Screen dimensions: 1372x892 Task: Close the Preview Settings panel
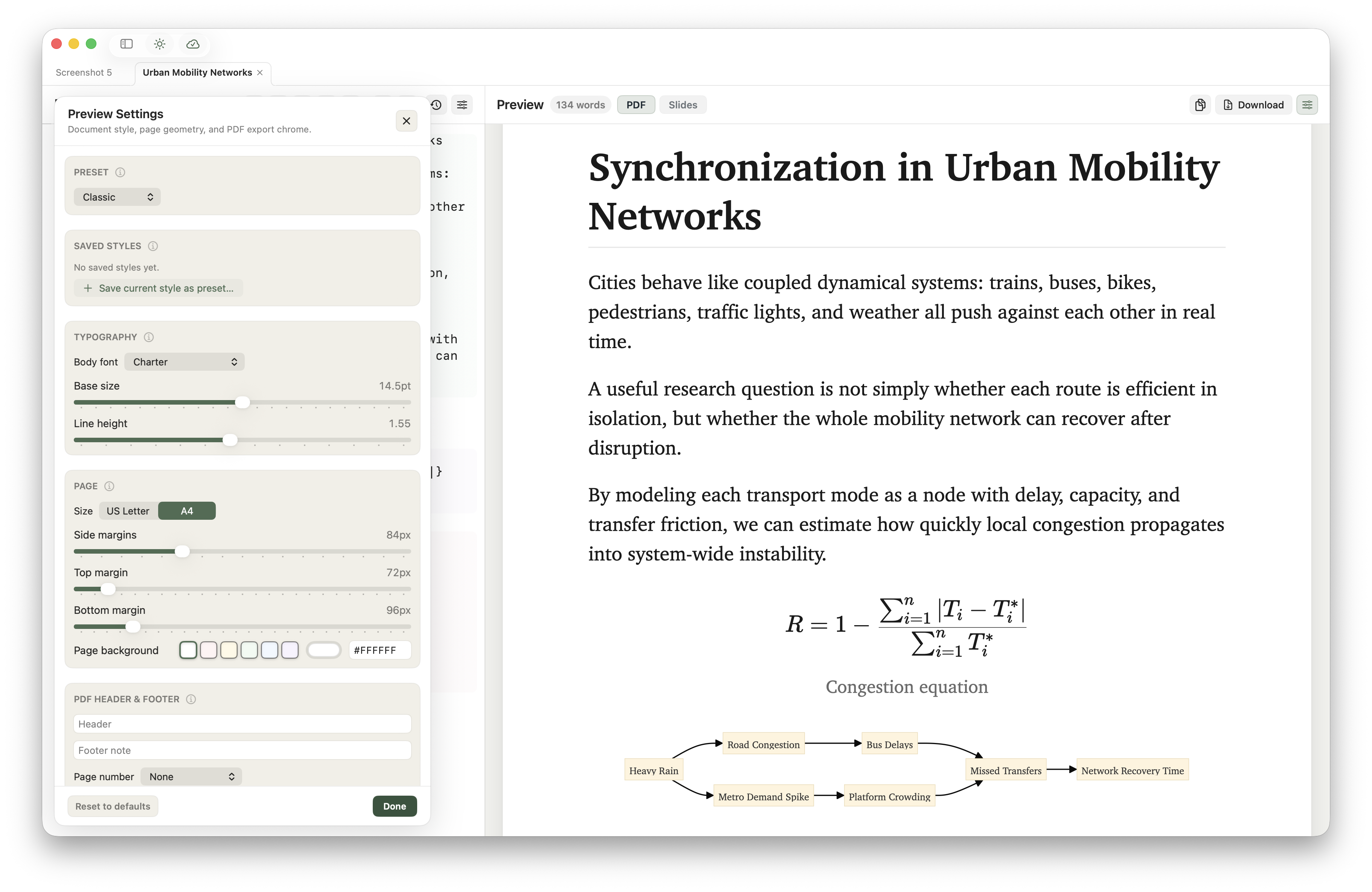click(406, 121)
